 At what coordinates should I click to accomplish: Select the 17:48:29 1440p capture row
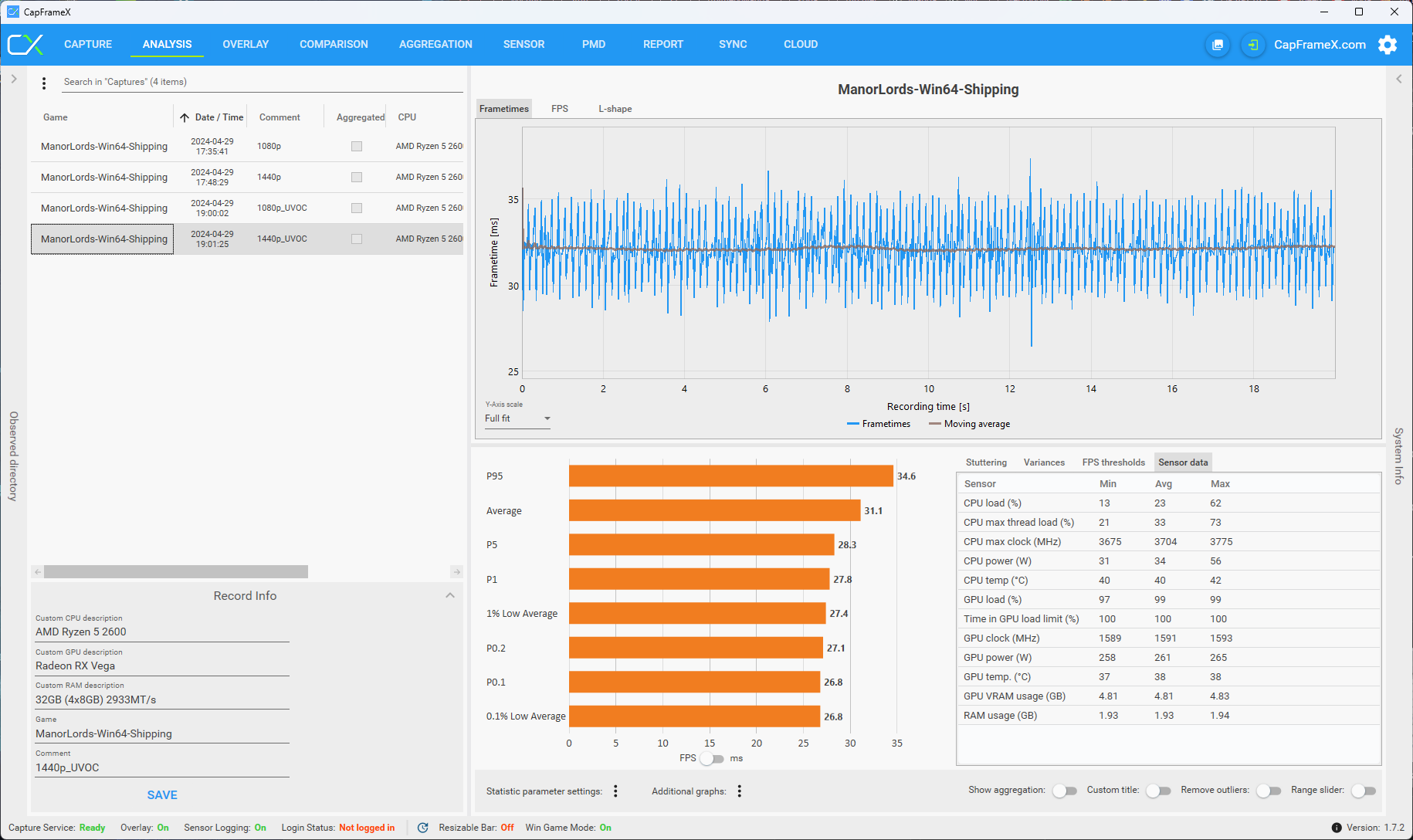click(247, 177)
